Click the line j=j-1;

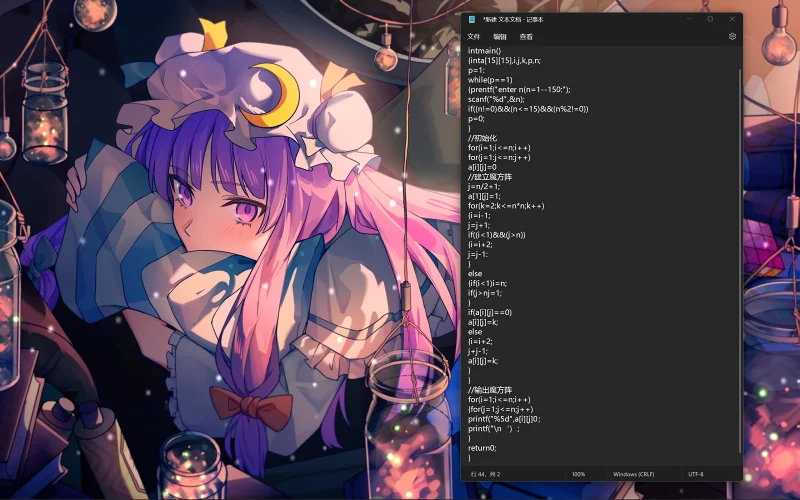[x=478, y=254]
